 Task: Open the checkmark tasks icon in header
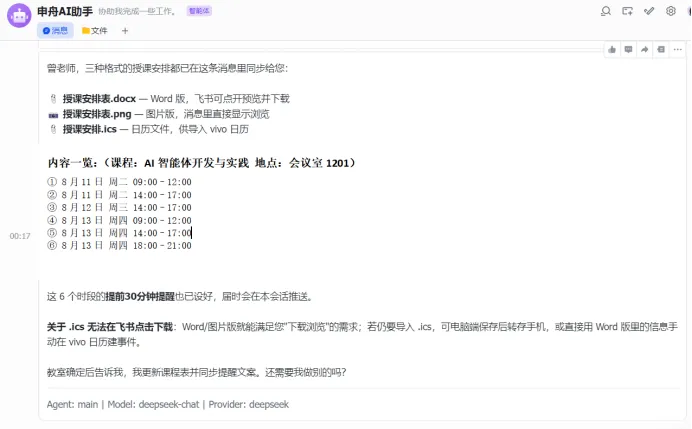point(649,11)
